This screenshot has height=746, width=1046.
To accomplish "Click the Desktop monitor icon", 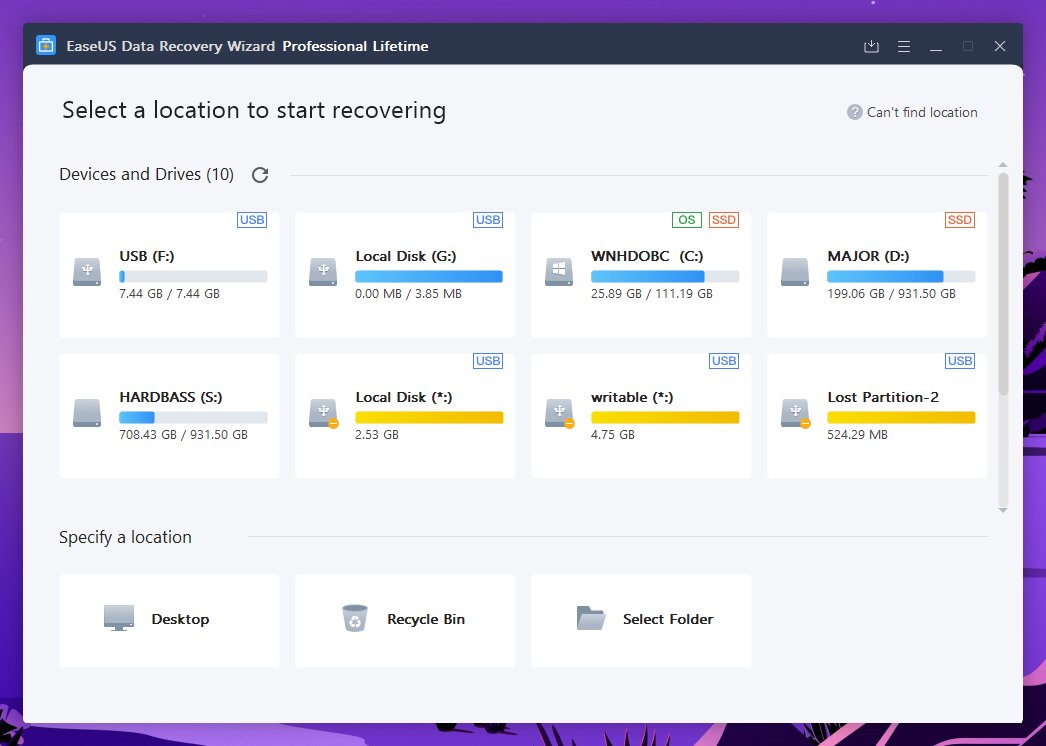I will 119,619.
